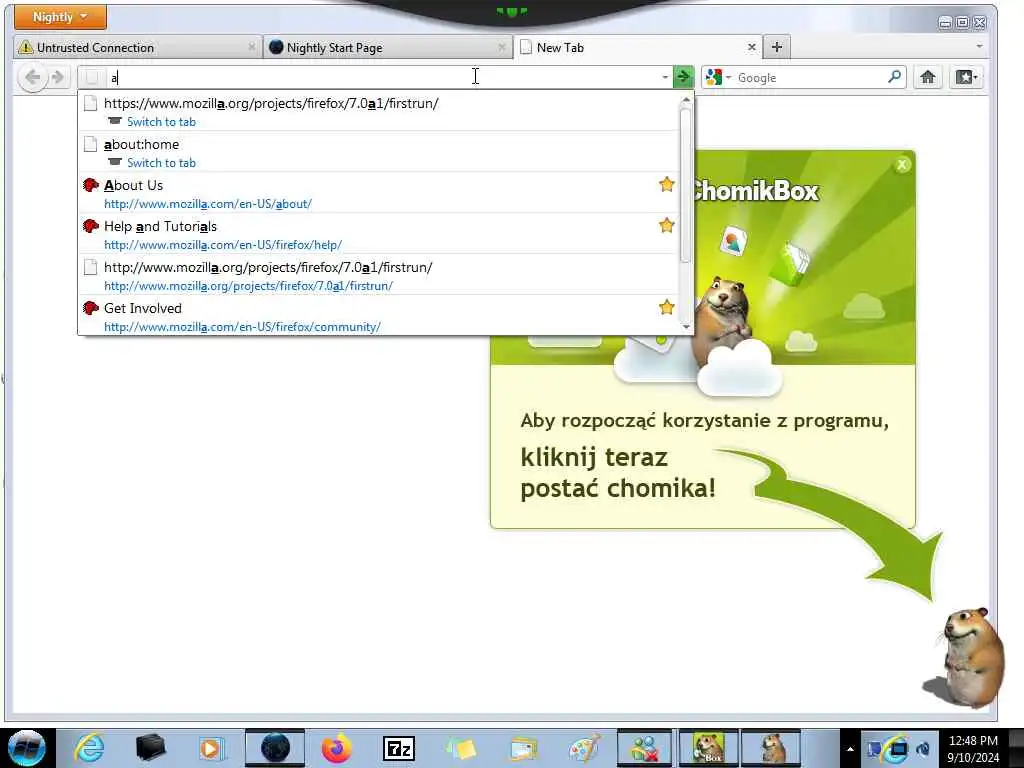The height and width of the screenshot is (768, 1024).
Task: Launch Internet Explorer from taskbar
Action: [x=89, y=748]
